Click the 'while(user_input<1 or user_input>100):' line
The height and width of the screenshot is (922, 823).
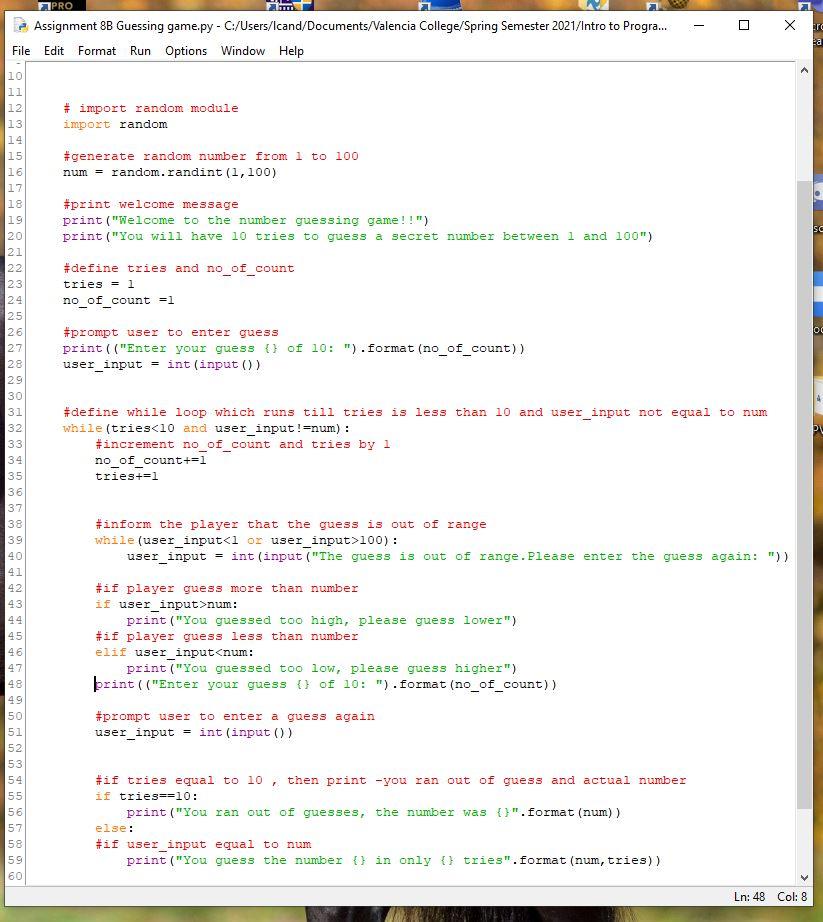pos(246,540)
